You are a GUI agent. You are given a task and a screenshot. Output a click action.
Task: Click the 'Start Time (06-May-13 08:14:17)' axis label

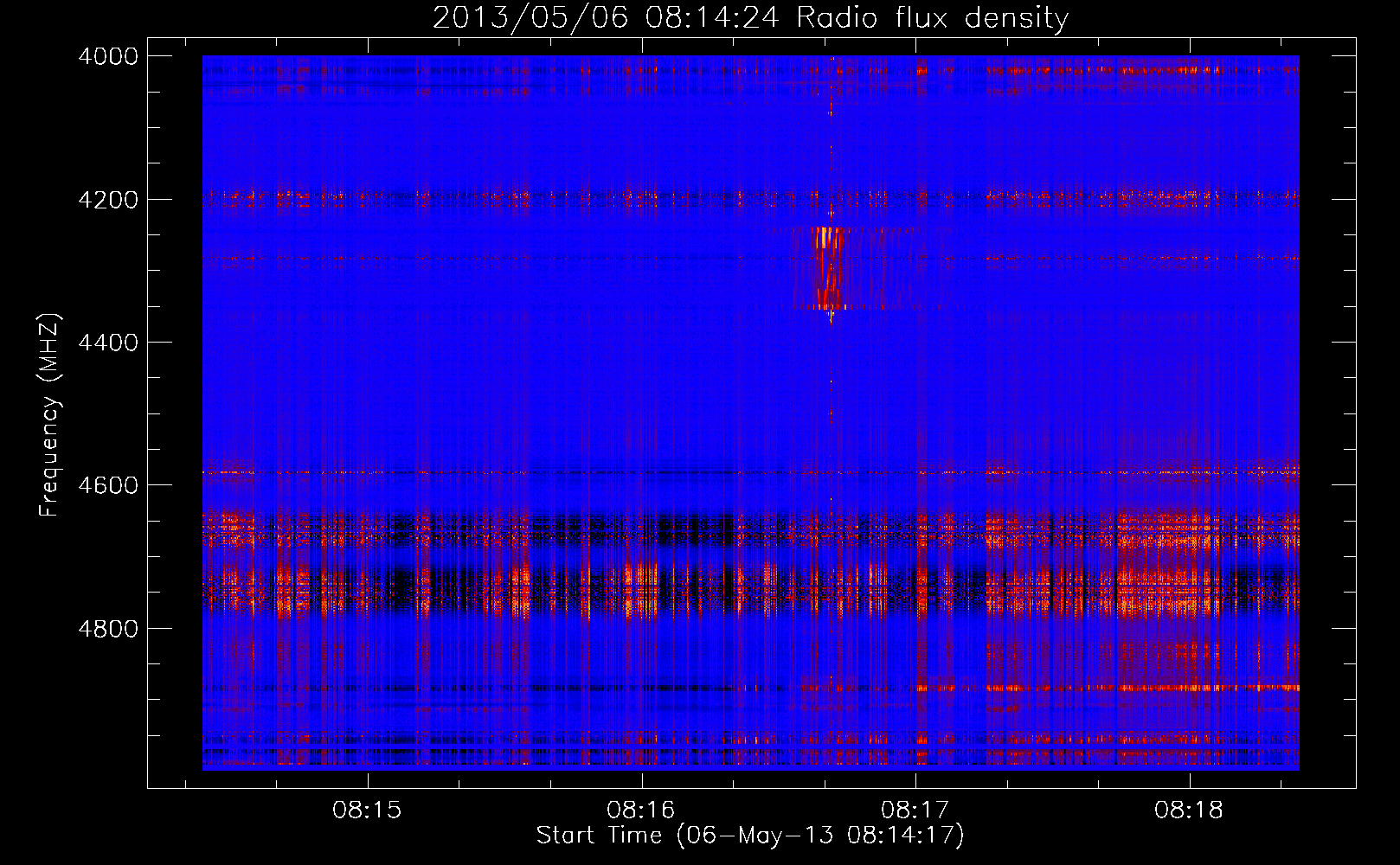750,836
